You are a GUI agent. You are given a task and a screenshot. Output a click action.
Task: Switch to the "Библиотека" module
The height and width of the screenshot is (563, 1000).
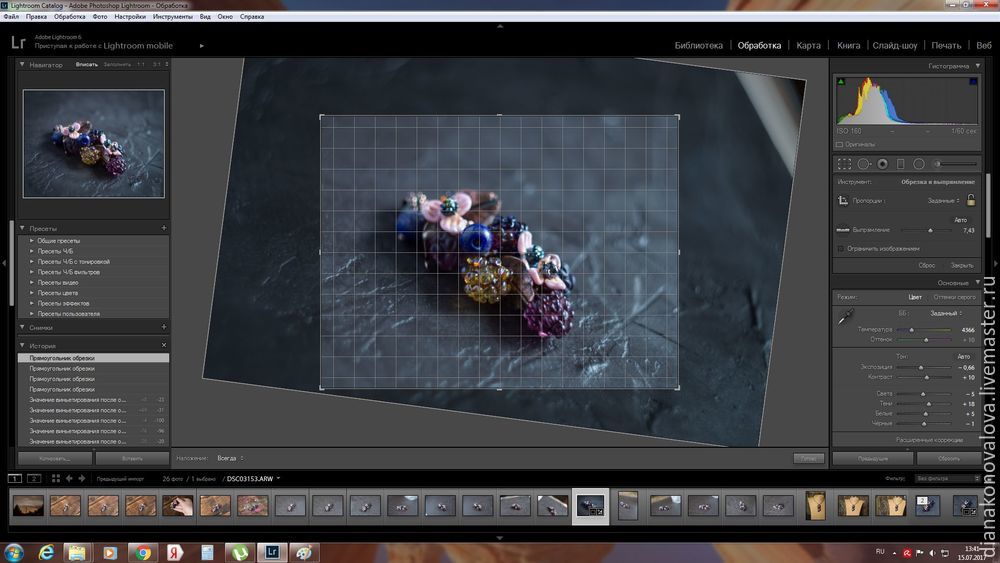pos(698,45)
